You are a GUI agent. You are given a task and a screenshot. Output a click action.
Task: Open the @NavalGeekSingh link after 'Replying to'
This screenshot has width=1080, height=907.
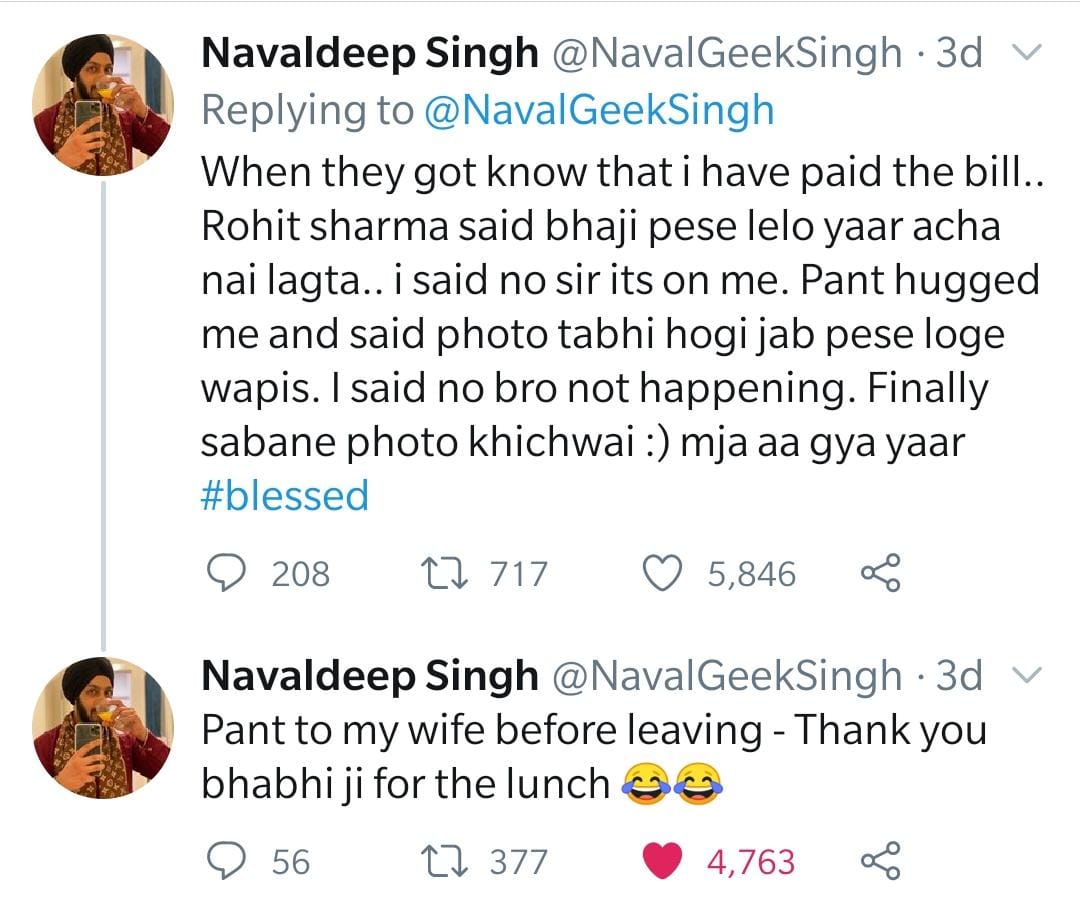pos(599,110)
